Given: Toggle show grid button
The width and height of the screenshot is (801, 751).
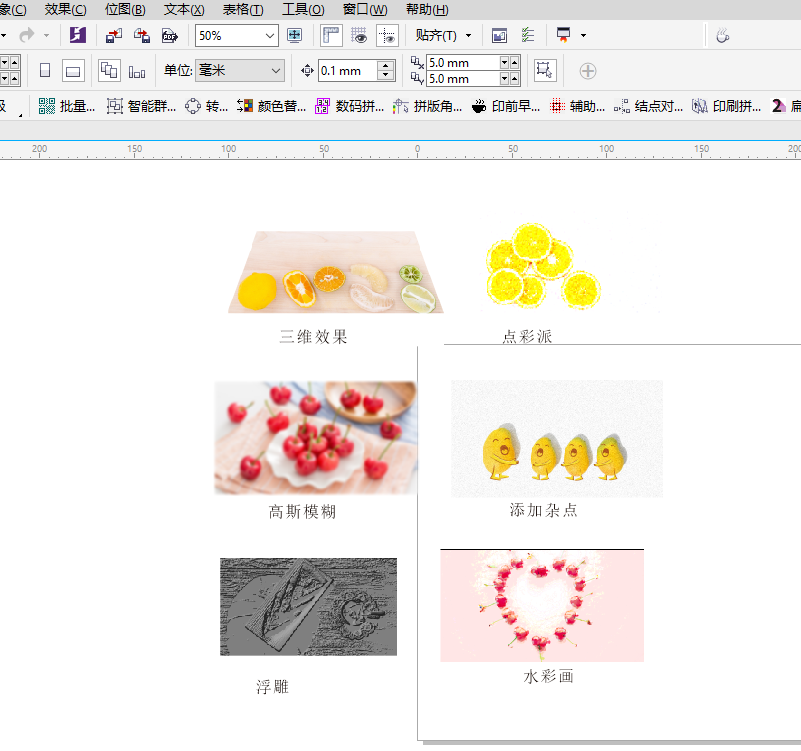Looking at the screenshot, I should pos(358,36).
